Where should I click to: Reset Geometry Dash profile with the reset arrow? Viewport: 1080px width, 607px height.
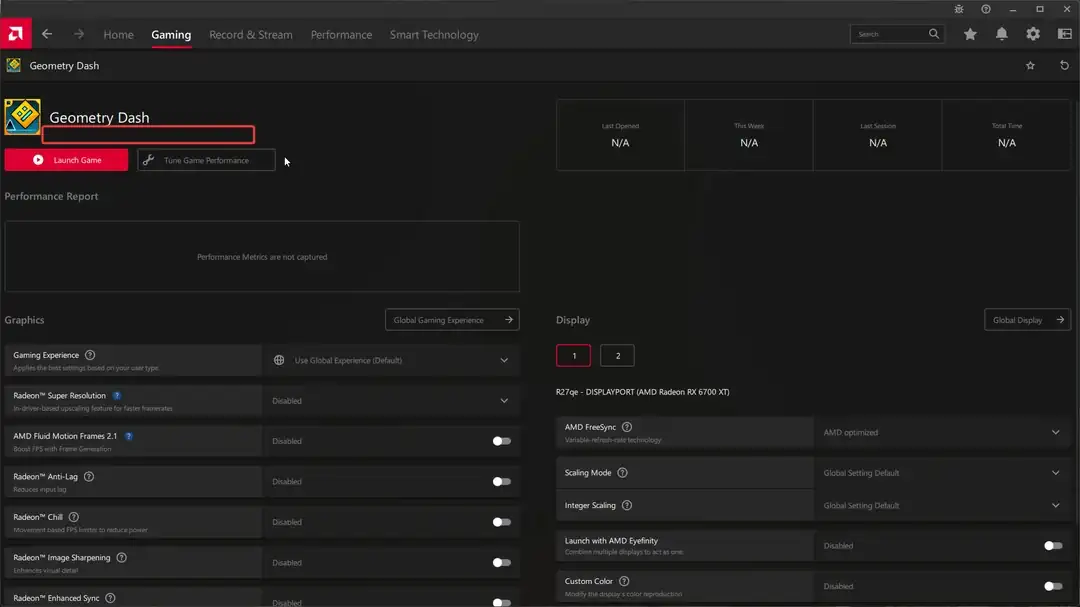(x=1064, y=65)
